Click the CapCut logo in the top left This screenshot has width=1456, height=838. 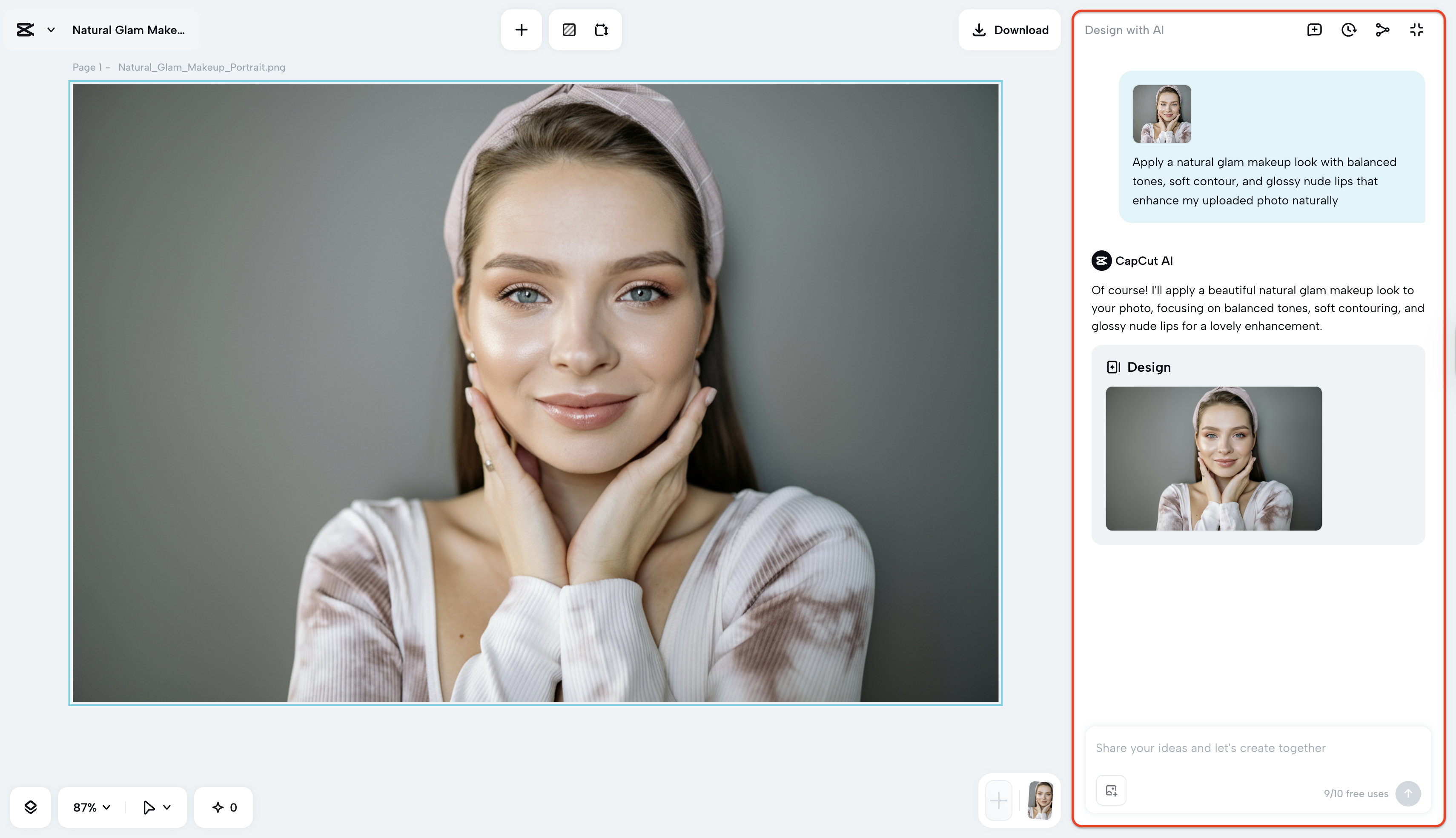tap(25, 29)
